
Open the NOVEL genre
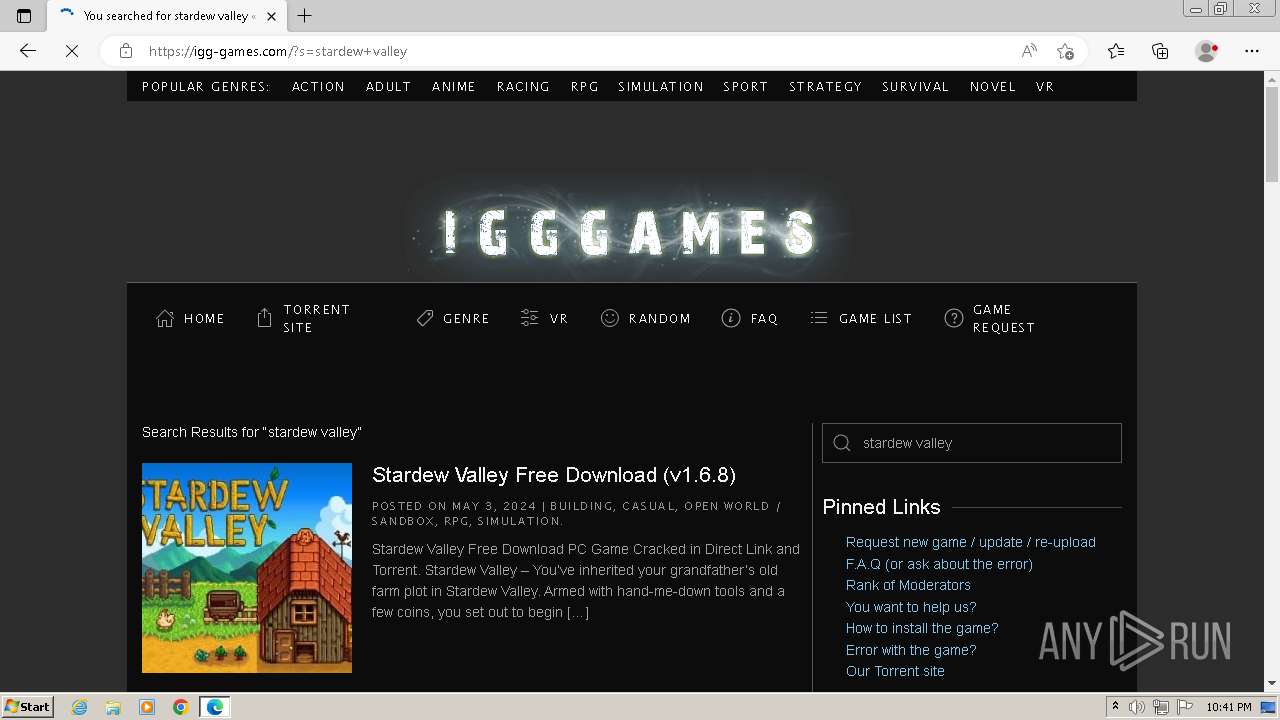point(992,86)
